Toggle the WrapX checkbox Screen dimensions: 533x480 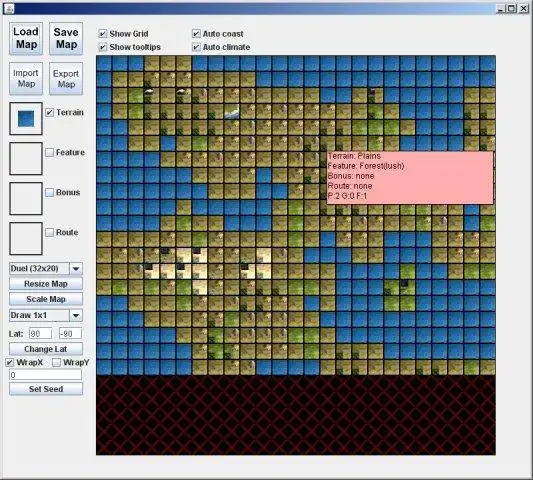click(x=10, y=362)
